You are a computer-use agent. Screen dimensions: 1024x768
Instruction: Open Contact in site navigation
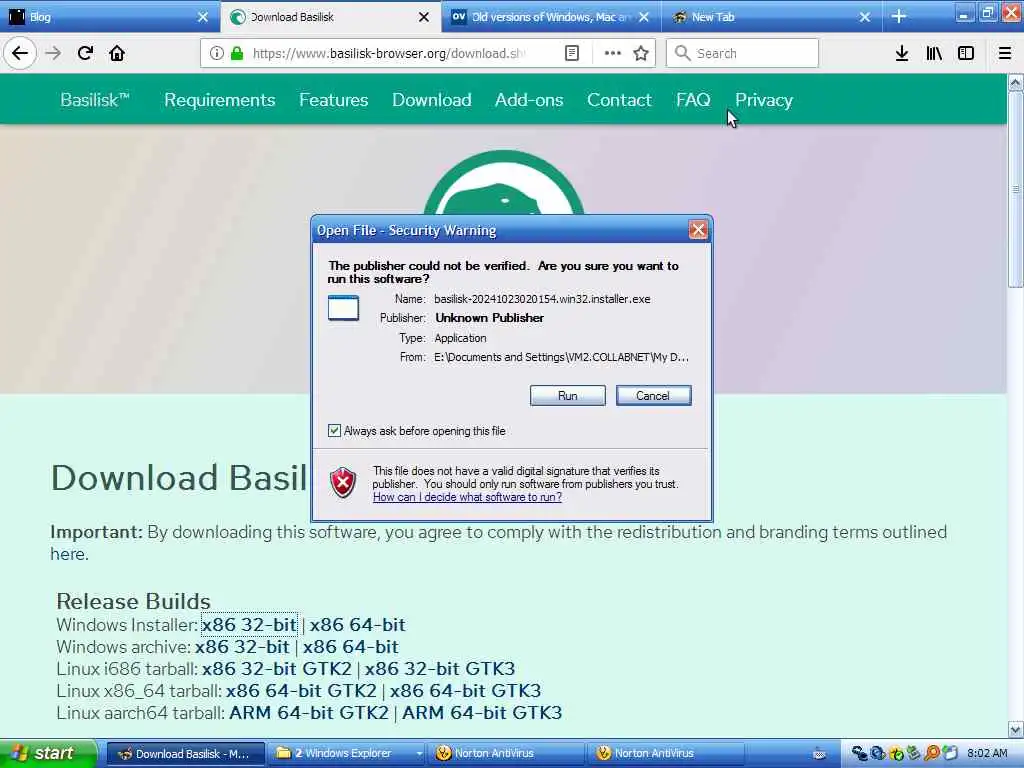619,100
